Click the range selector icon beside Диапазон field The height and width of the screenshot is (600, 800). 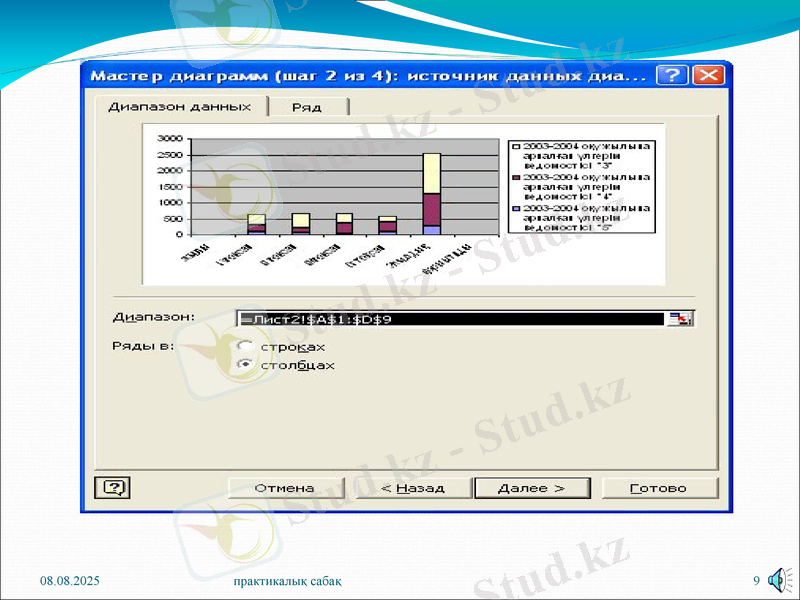point(683,316)
